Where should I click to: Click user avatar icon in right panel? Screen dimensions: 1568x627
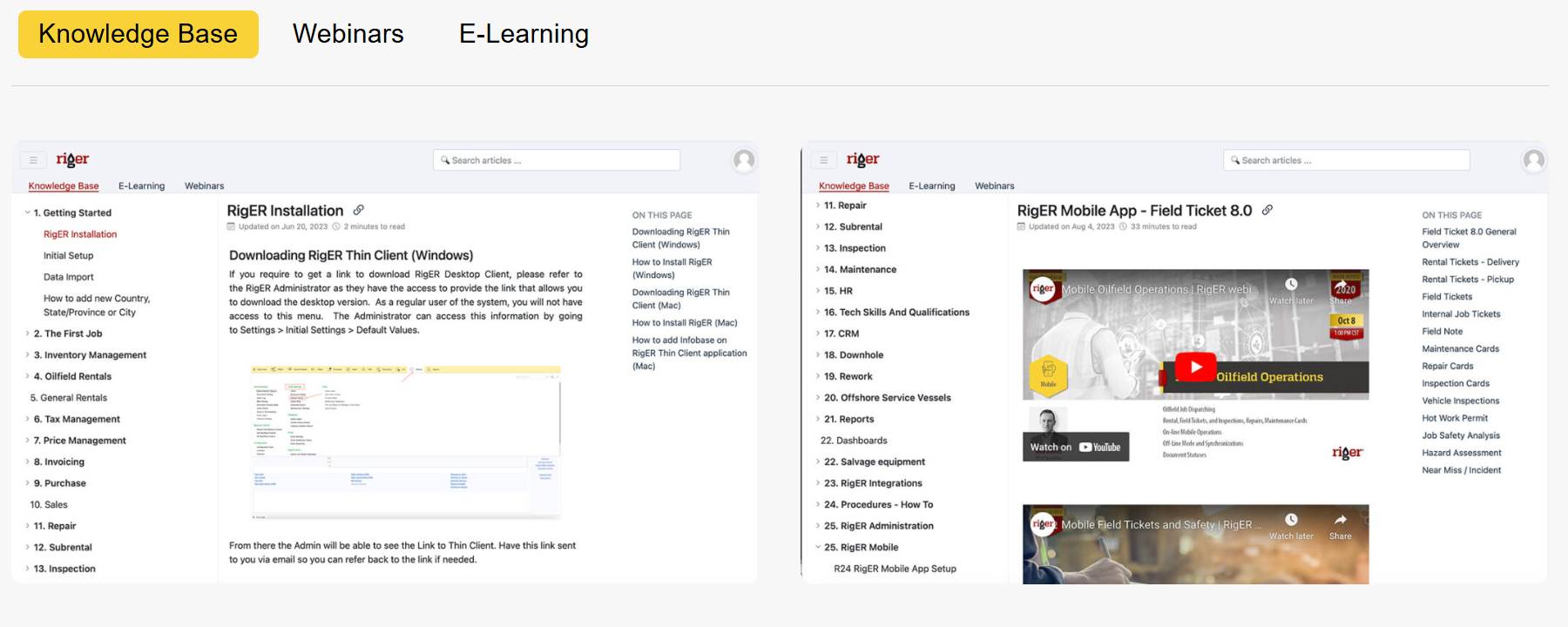[x=1533, y=160]
